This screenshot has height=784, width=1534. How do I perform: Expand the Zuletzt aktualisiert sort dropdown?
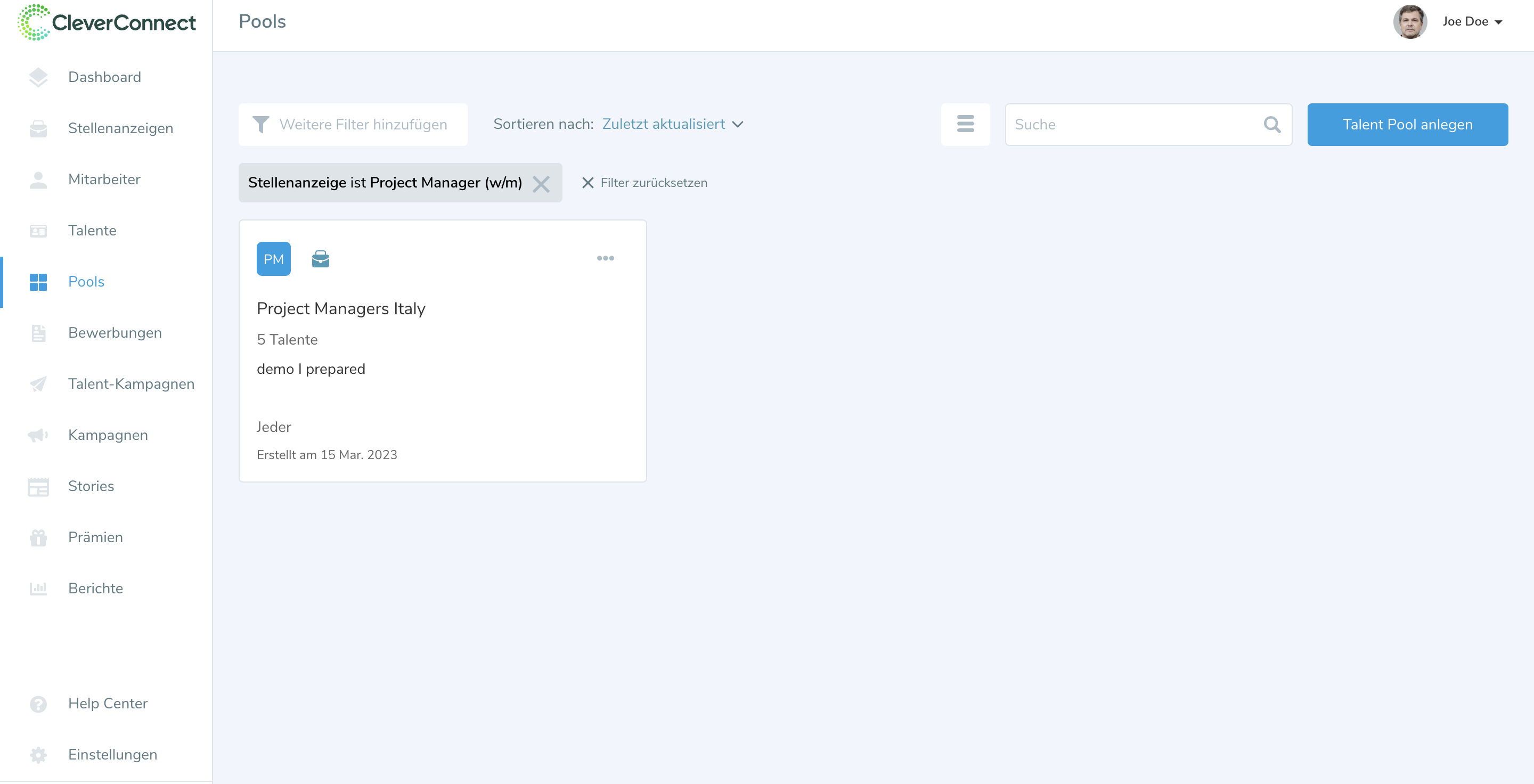(672, 124)
